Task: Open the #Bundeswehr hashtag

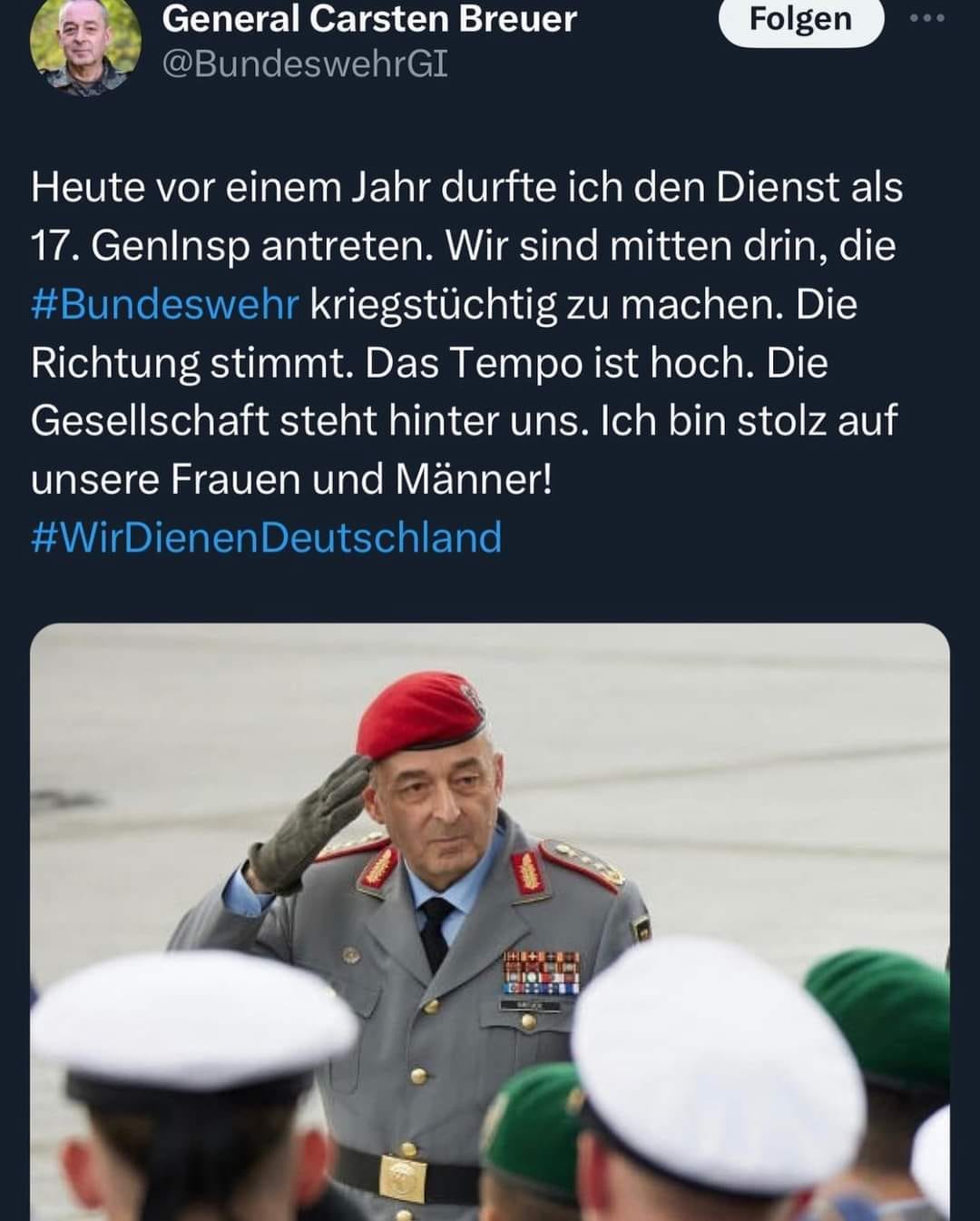Action: coord(164,304)
